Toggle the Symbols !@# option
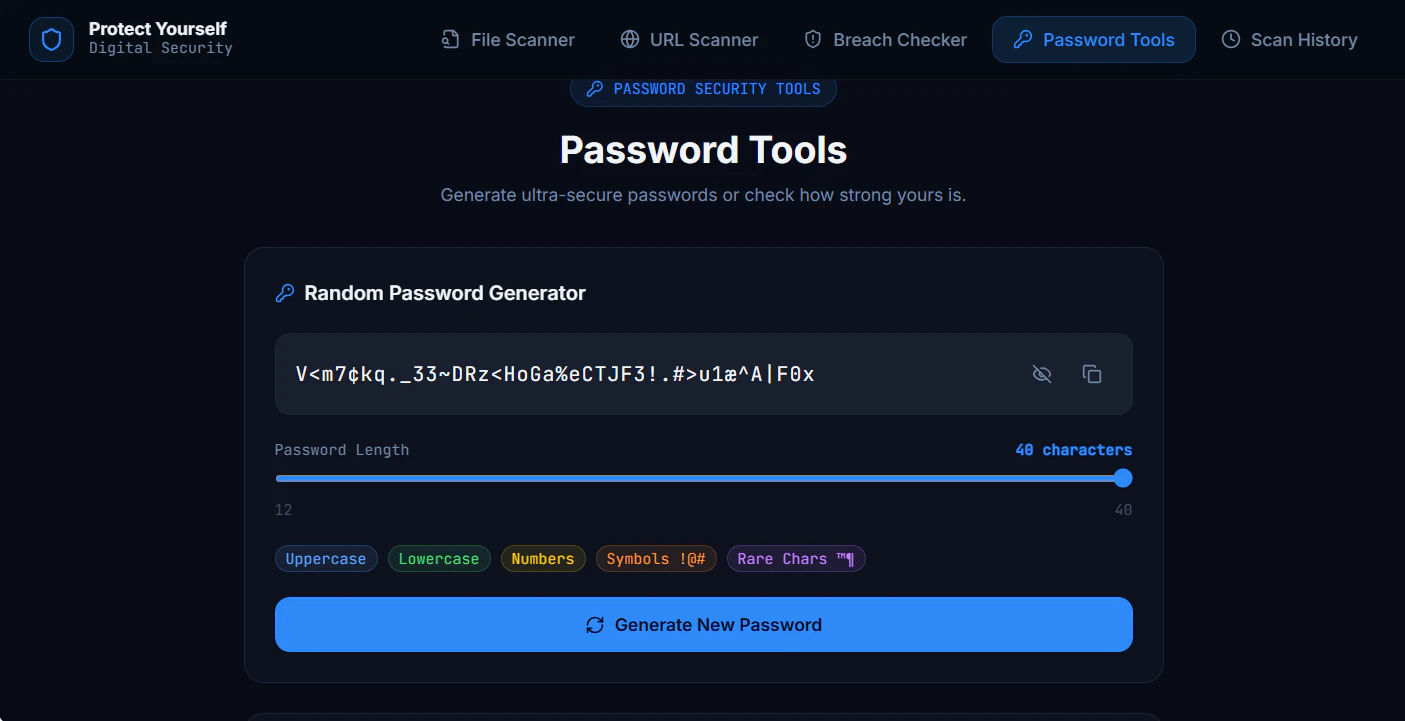Image resolution: width=1405 pixels, height=721 pixels. point(656,559)
